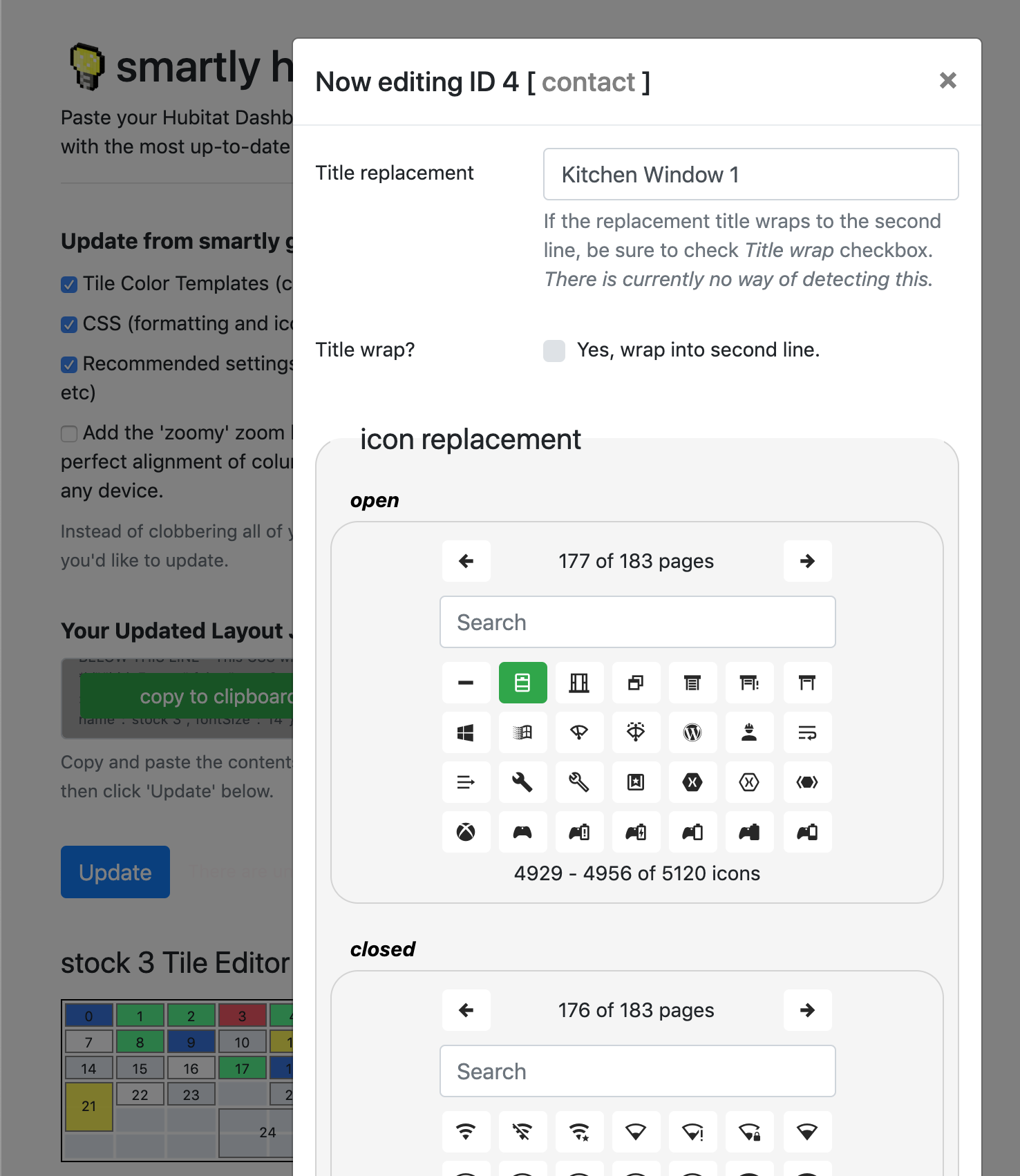The image size is (1020, 1176).
Task: Choose the worker with hard hat icon
Action: [749, 732]
